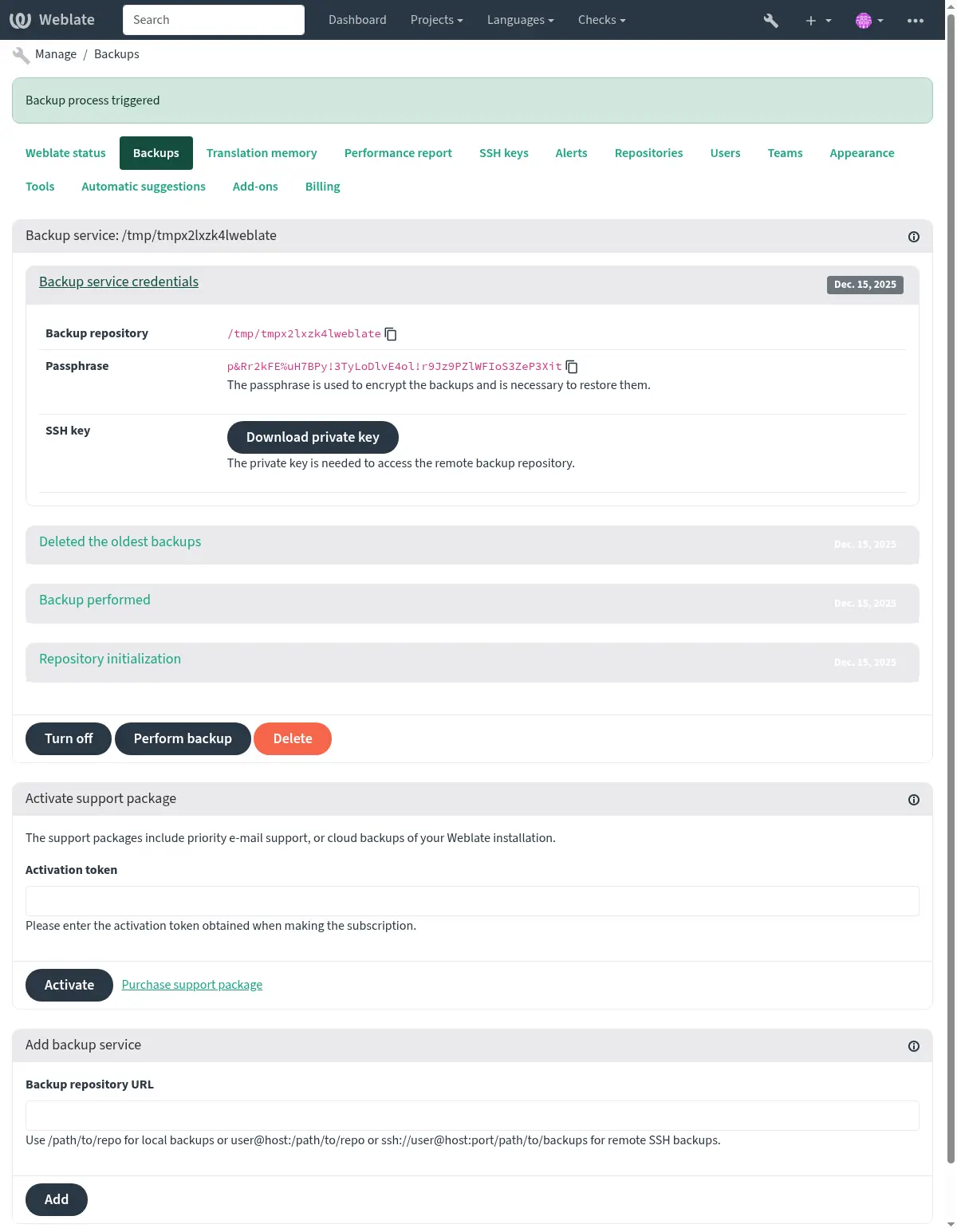This screenshot has height=1232, width=957.
Task: Open the Appearance tab
Action: (862, 153)
